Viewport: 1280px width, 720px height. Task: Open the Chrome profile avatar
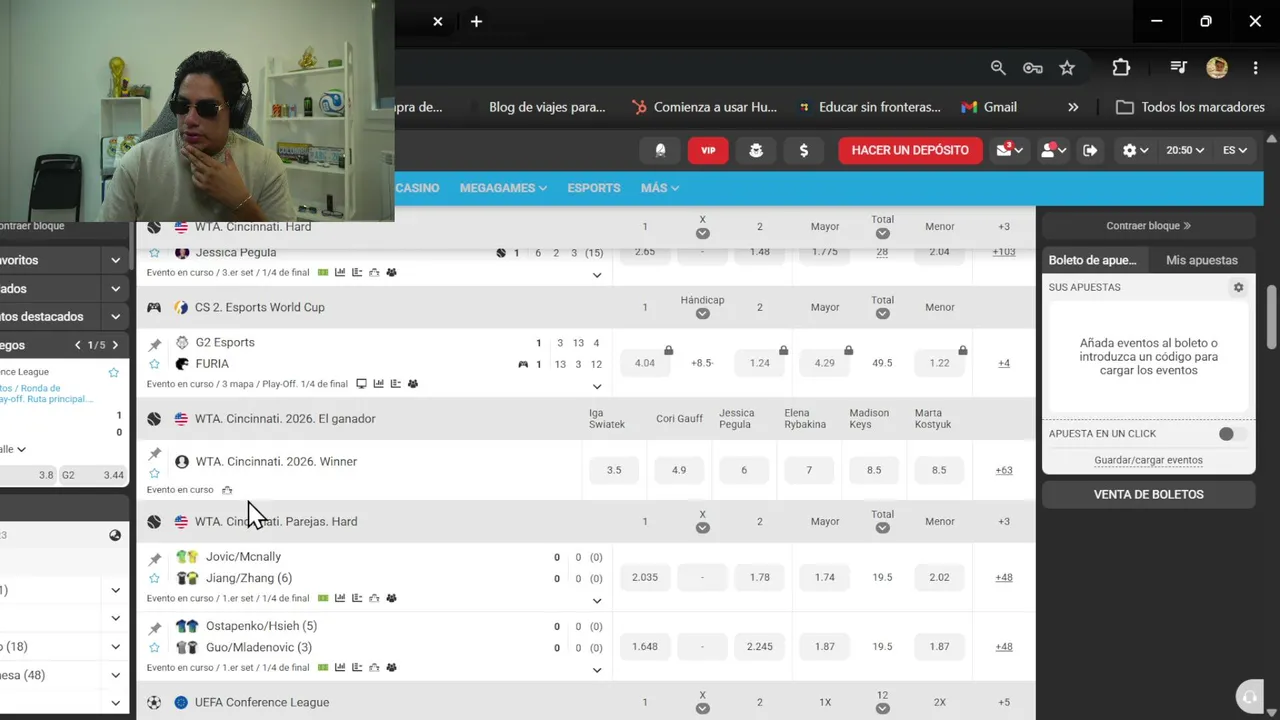[x=1217, y=67]
